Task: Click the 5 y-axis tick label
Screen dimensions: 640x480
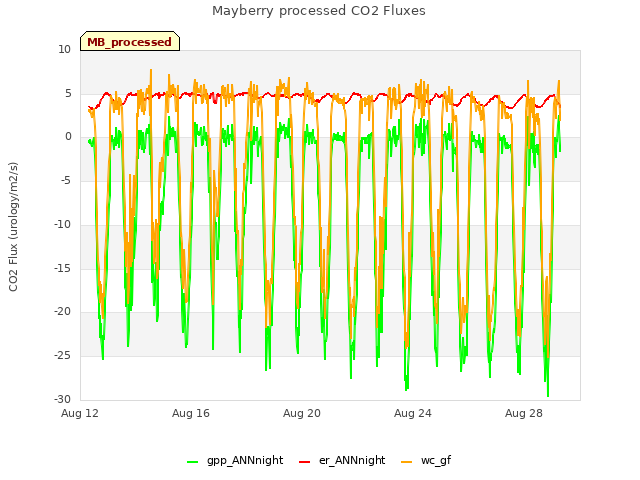Action: pos(68,93)
